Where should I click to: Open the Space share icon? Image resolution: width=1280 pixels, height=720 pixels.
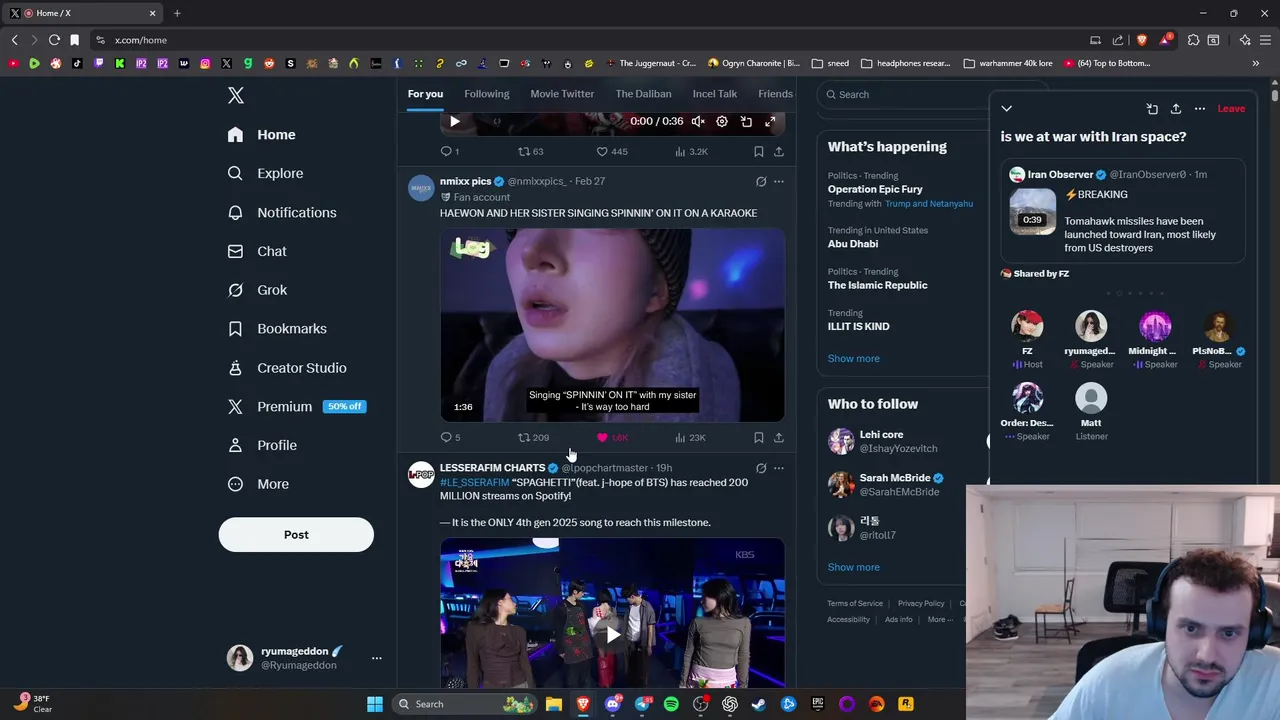(x=1176, y=108)
